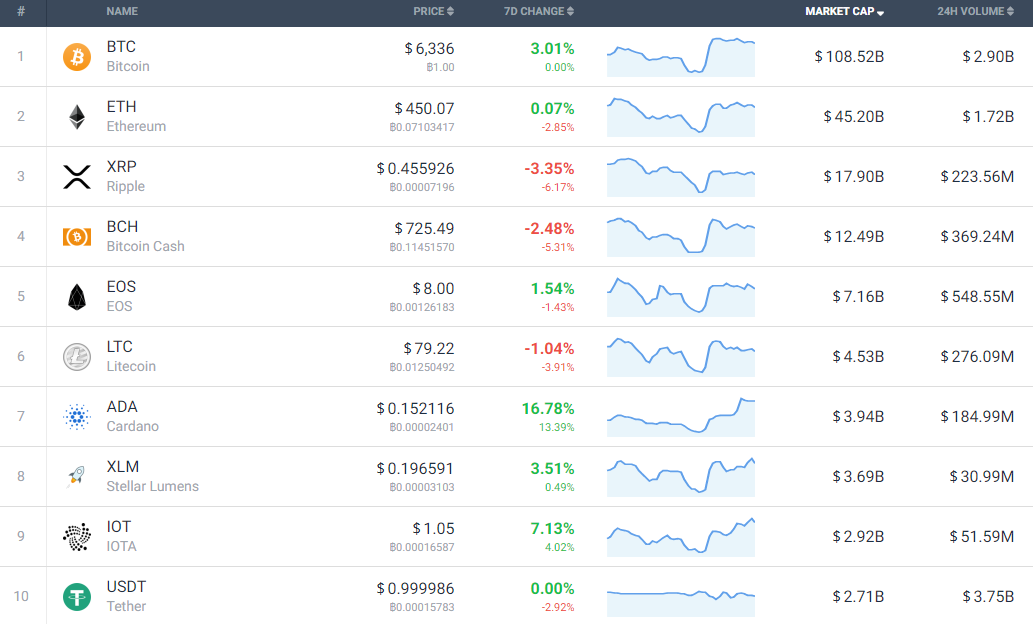Viewport: 1033px width, 624px height.
Task: Open the BCH Bitcoin Cash name link
Action: click(x=146, y=236)
